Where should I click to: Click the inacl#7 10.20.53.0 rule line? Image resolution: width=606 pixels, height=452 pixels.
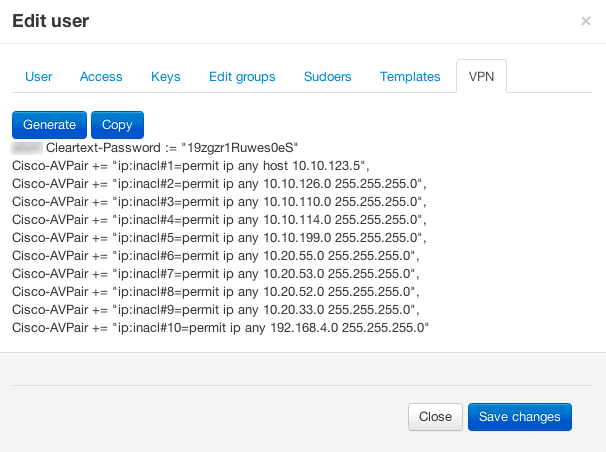coord(215,273)
